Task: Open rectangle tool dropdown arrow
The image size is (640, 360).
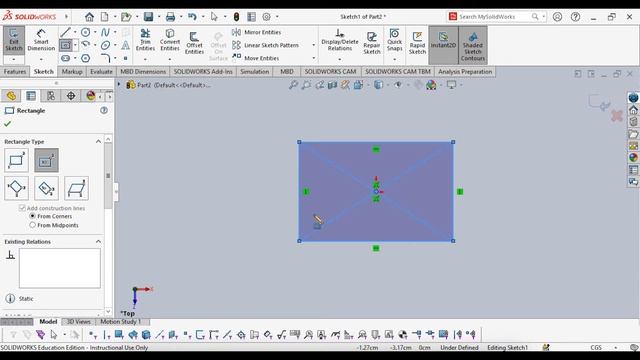Action: [x=75, y=45]
